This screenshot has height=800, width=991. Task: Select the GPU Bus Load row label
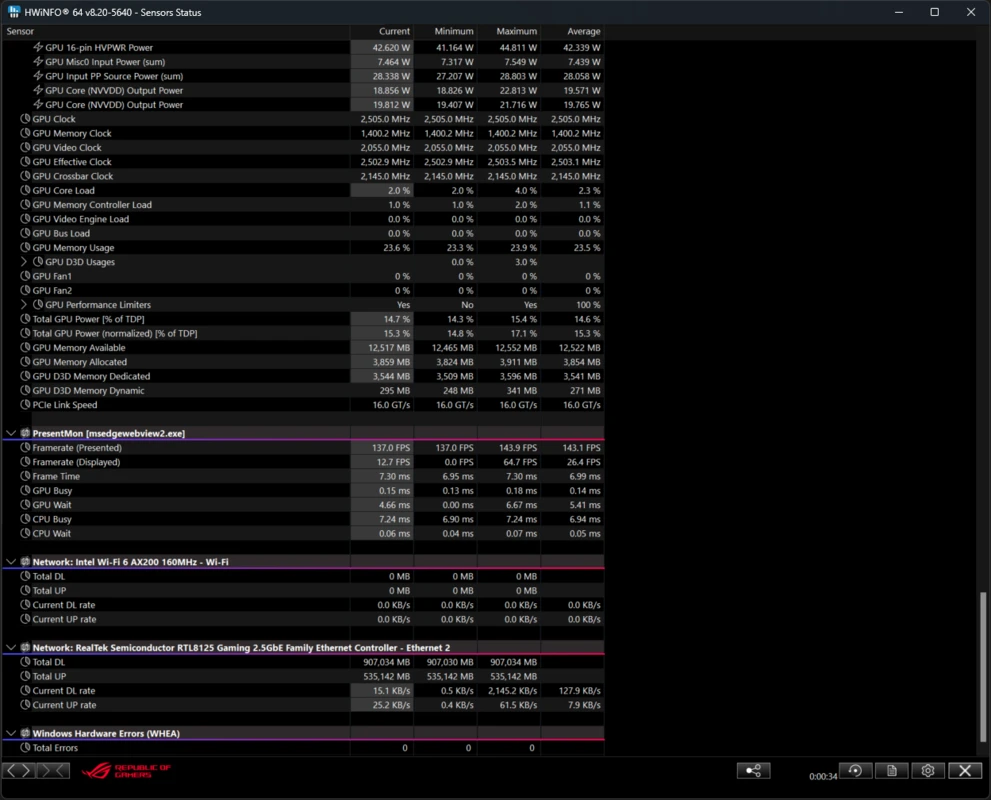click(x=61, y=233)
